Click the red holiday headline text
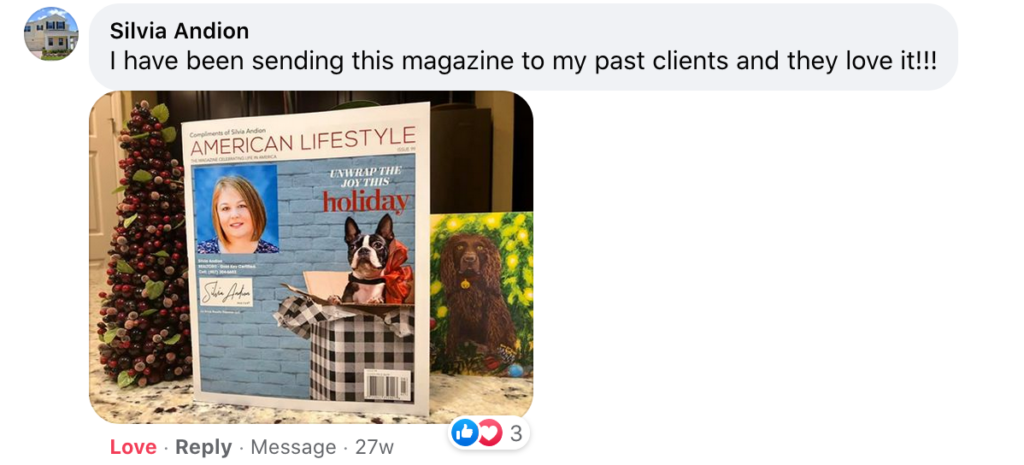Screen dimensions: 1024x465 [366, 202]
